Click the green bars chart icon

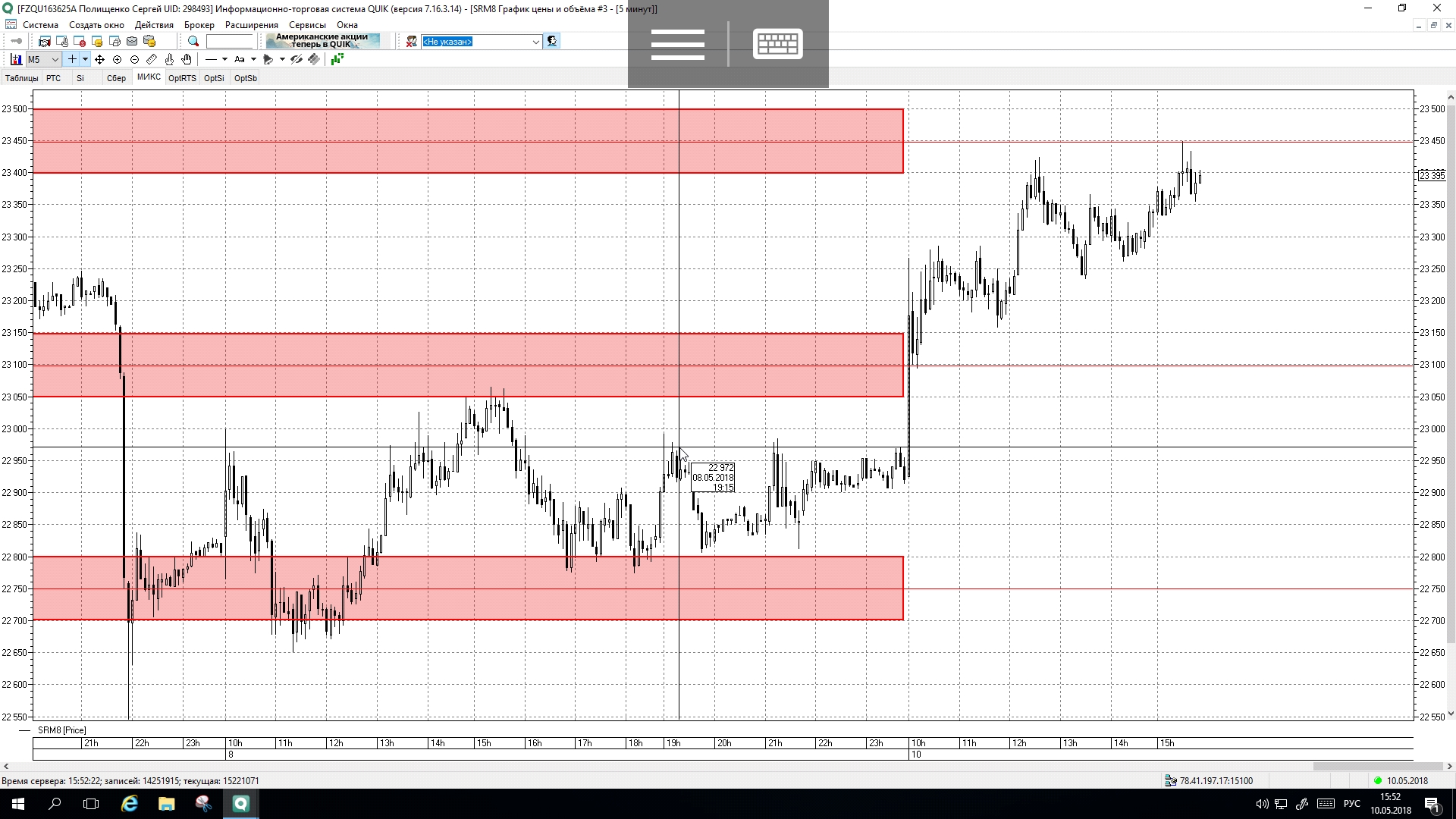coord(337,59)
